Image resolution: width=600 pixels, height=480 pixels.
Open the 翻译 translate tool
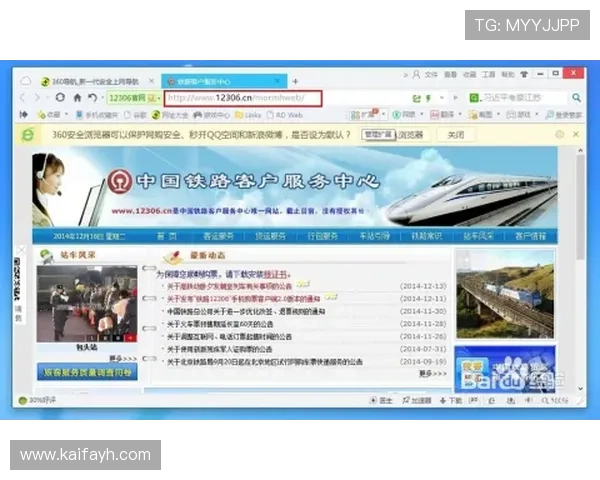pyautogui.click(x=442, y=114)
